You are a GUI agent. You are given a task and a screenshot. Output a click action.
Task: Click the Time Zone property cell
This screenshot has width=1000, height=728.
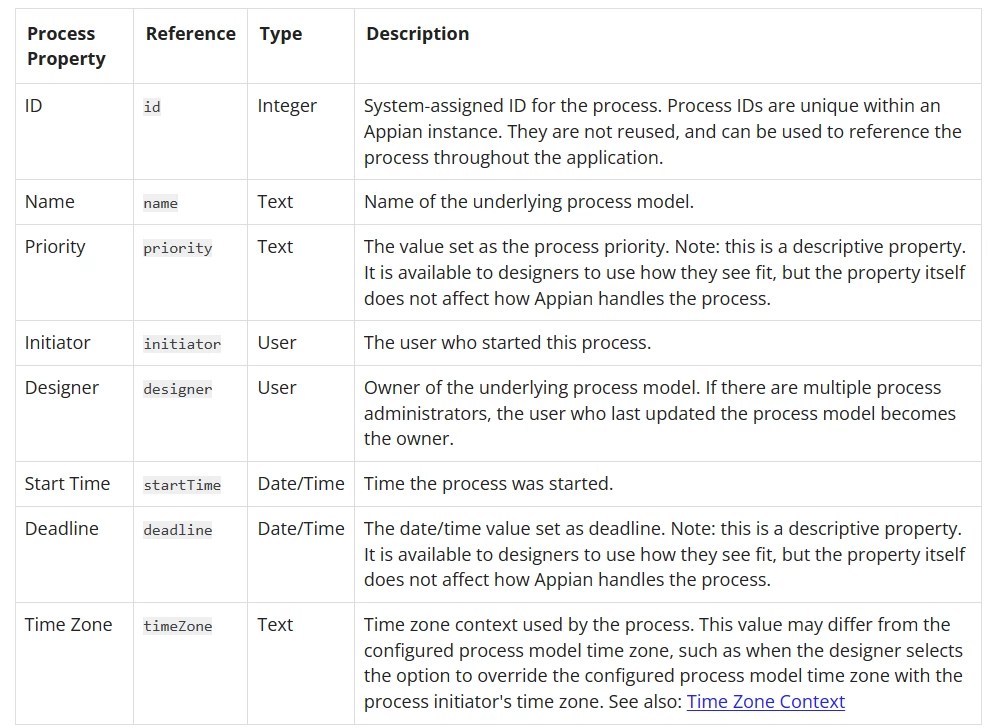tap(68, 625)
